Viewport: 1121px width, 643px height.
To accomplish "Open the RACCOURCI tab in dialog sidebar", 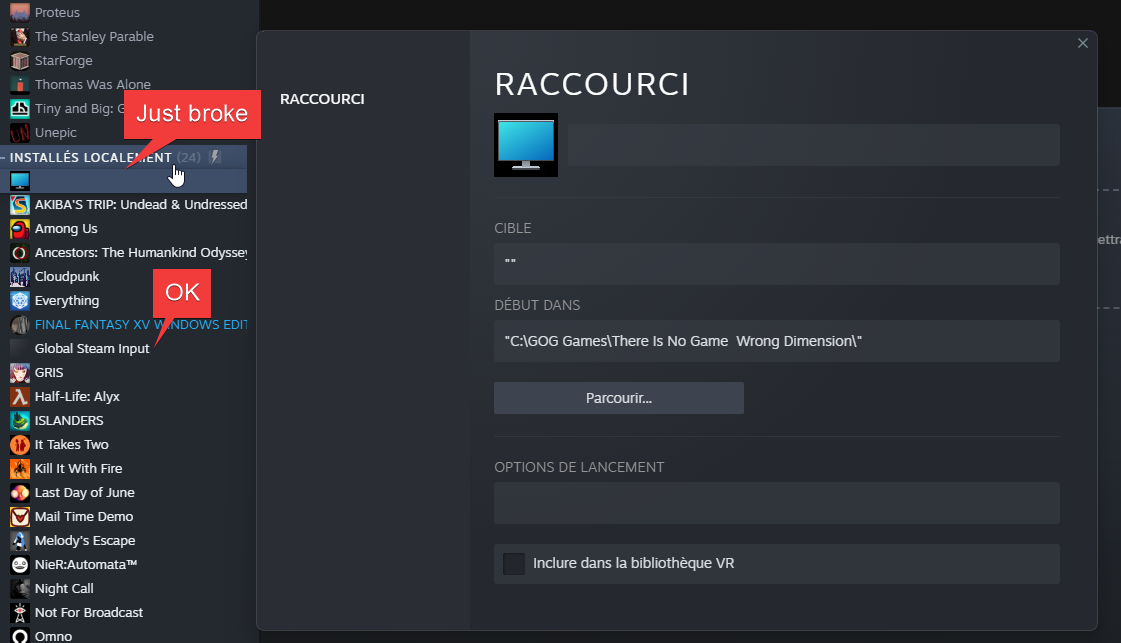I will tap(322, 99).
